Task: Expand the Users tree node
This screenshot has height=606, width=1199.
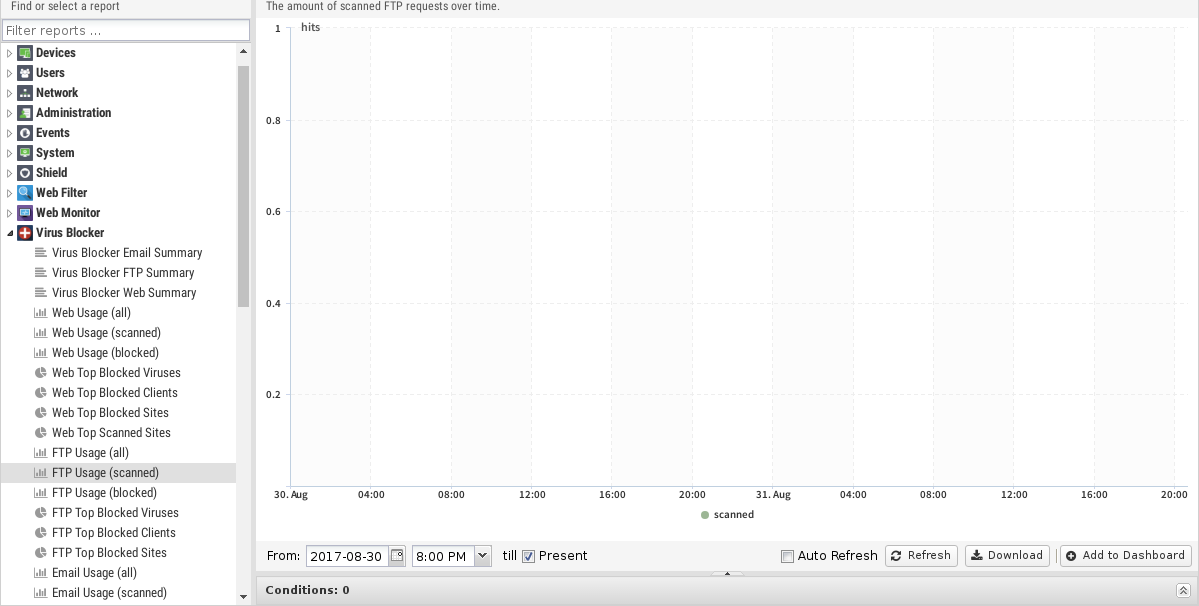Action: (x=9, y=73)
